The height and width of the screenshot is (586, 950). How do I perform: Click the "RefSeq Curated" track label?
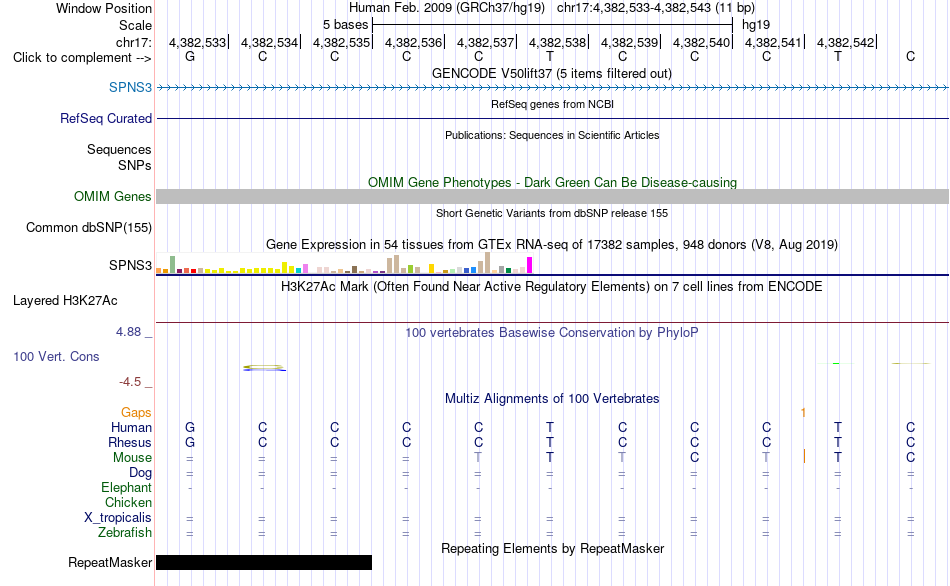click(106, 118)
